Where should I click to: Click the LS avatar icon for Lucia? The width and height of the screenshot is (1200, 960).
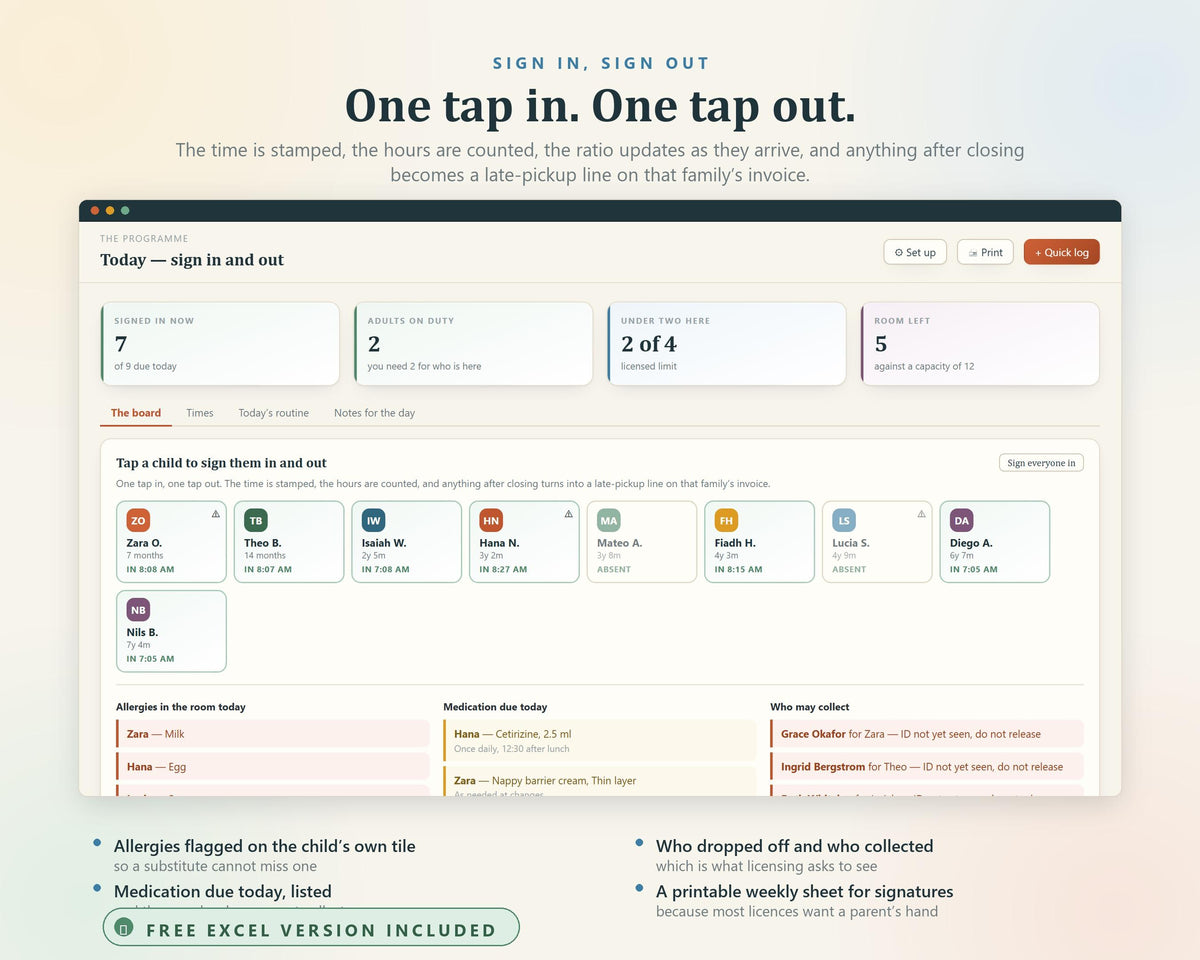tap(845, 520)
